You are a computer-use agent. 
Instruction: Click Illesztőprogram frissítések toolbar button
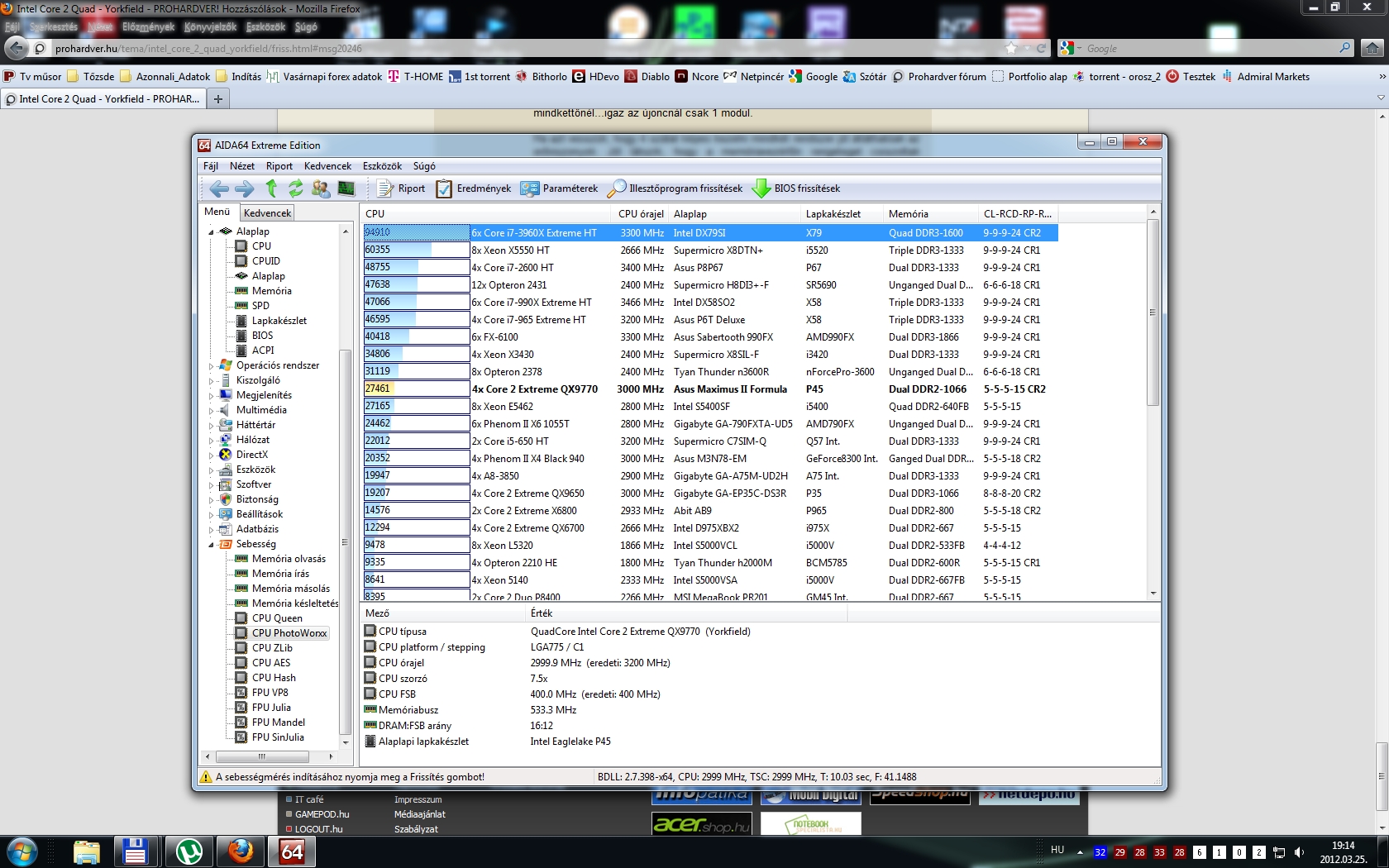point(675,188)
